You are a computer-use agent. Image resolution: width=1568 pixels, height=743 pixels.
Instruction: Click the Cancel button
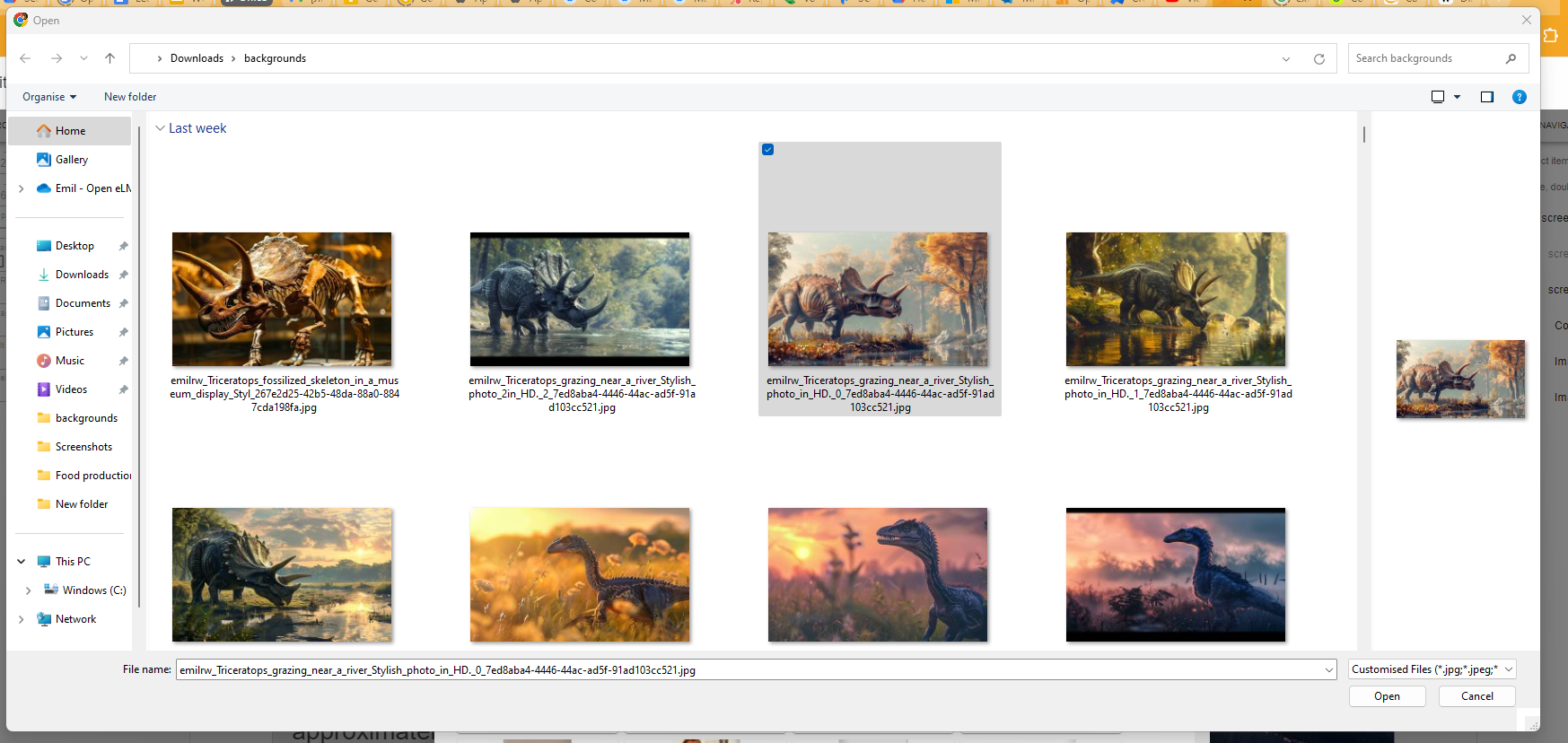point(1476,696)
